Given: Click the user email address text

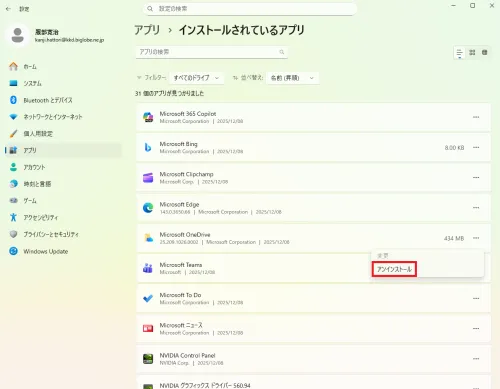Looking at the screenshot, I should point(69,40).
